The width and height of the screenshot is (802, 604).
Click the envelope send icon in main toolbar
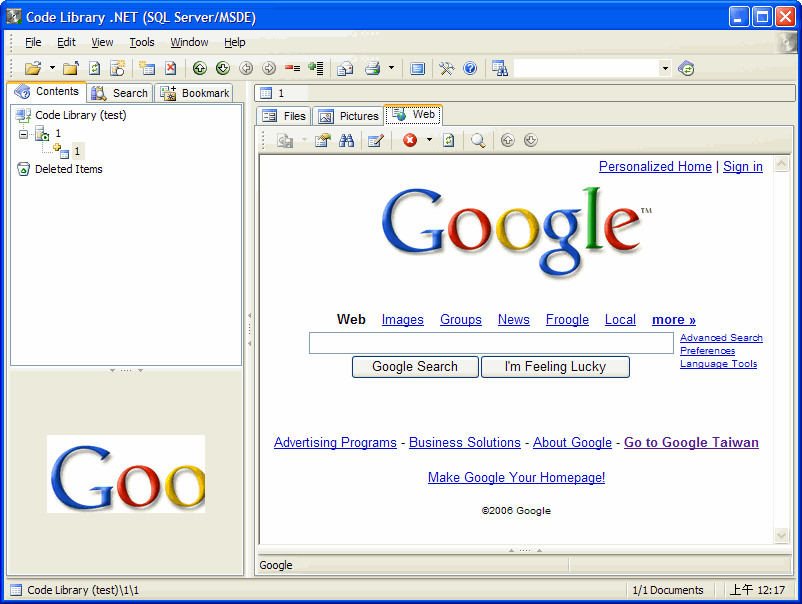point(345,68)
